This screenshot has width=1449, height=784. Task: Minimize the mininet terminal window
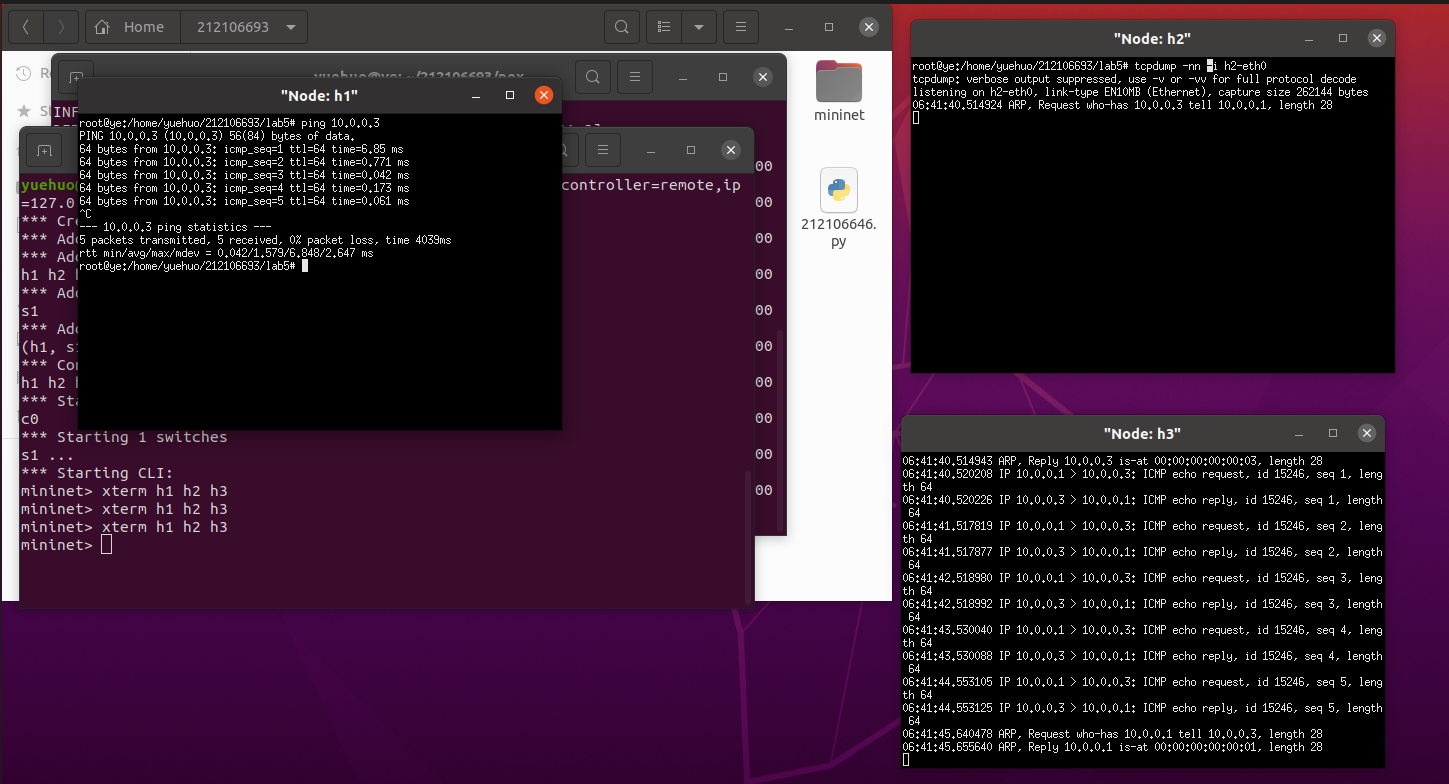[649, 150]
